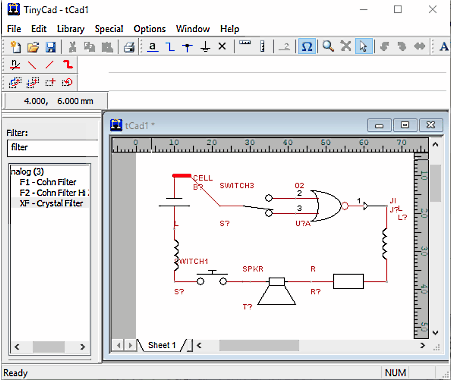Toggle the arrow selection tool
This screenshot has width=453, height=380.
(x=363, y=46)
